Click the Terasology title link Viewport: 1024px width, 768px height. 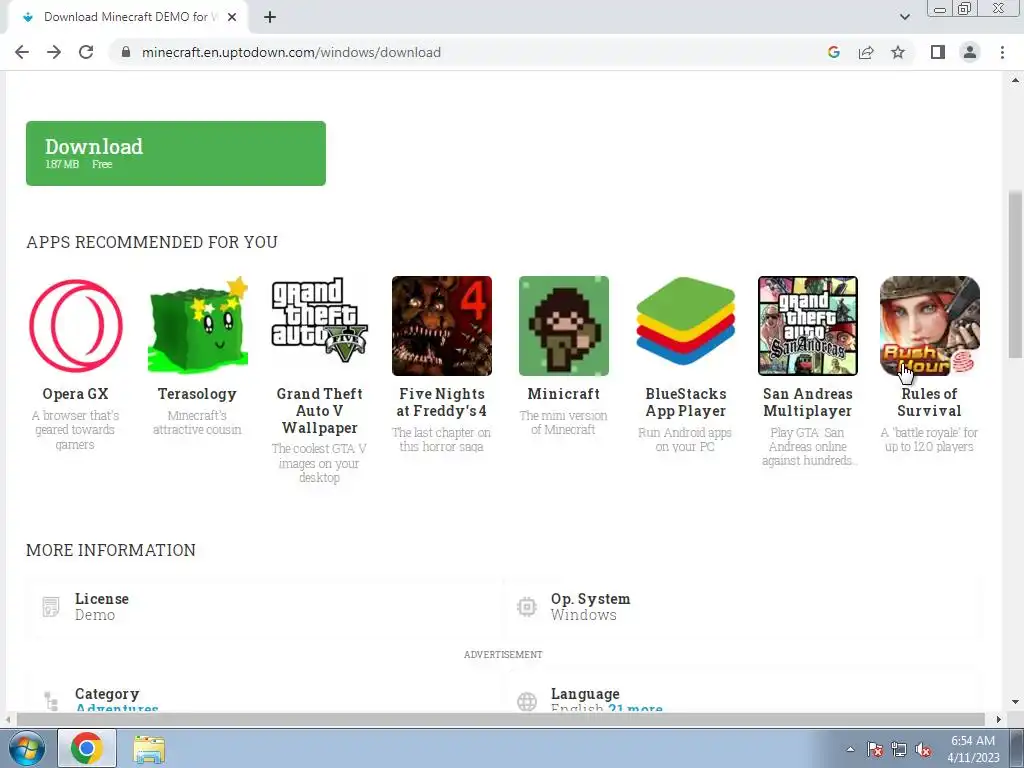(x=197, y=394)
